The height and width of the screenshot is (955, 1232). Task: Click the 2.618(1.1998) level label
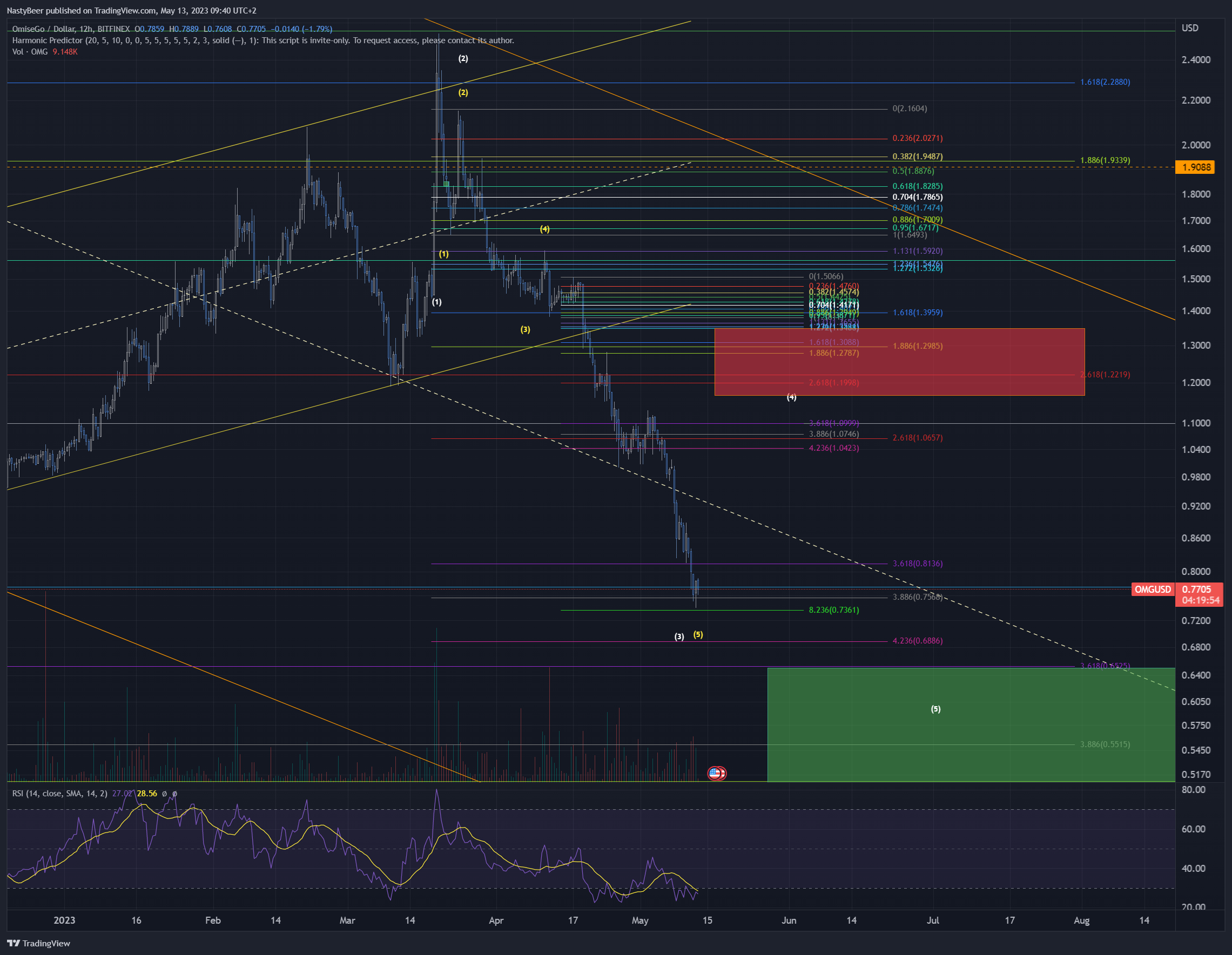tap(834, 382)
